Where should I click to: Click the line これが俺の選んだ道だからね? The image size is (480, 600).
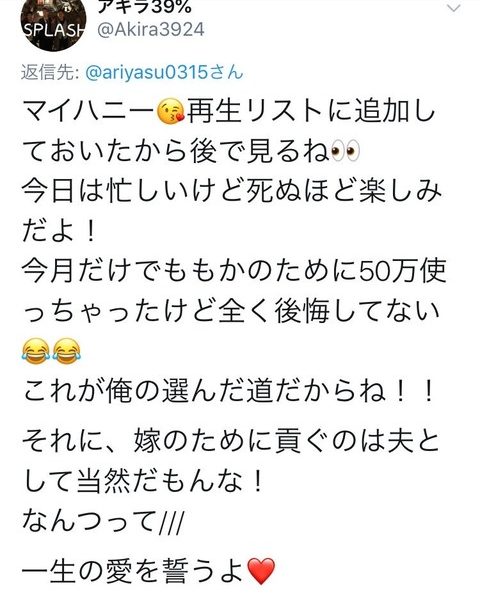[228, 391]
